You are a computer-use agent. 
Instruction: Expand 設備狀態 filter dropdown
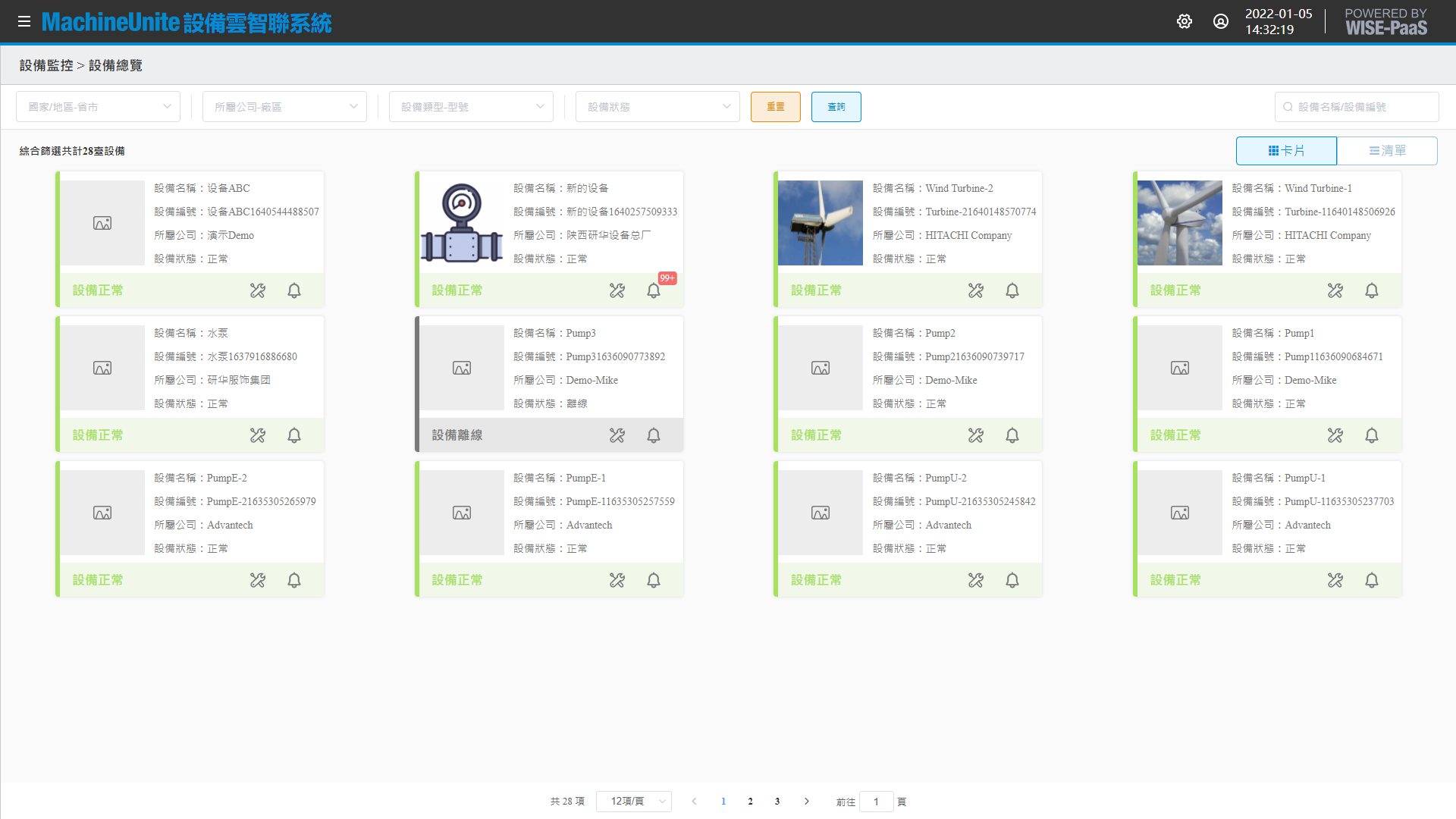pos(657,107)
